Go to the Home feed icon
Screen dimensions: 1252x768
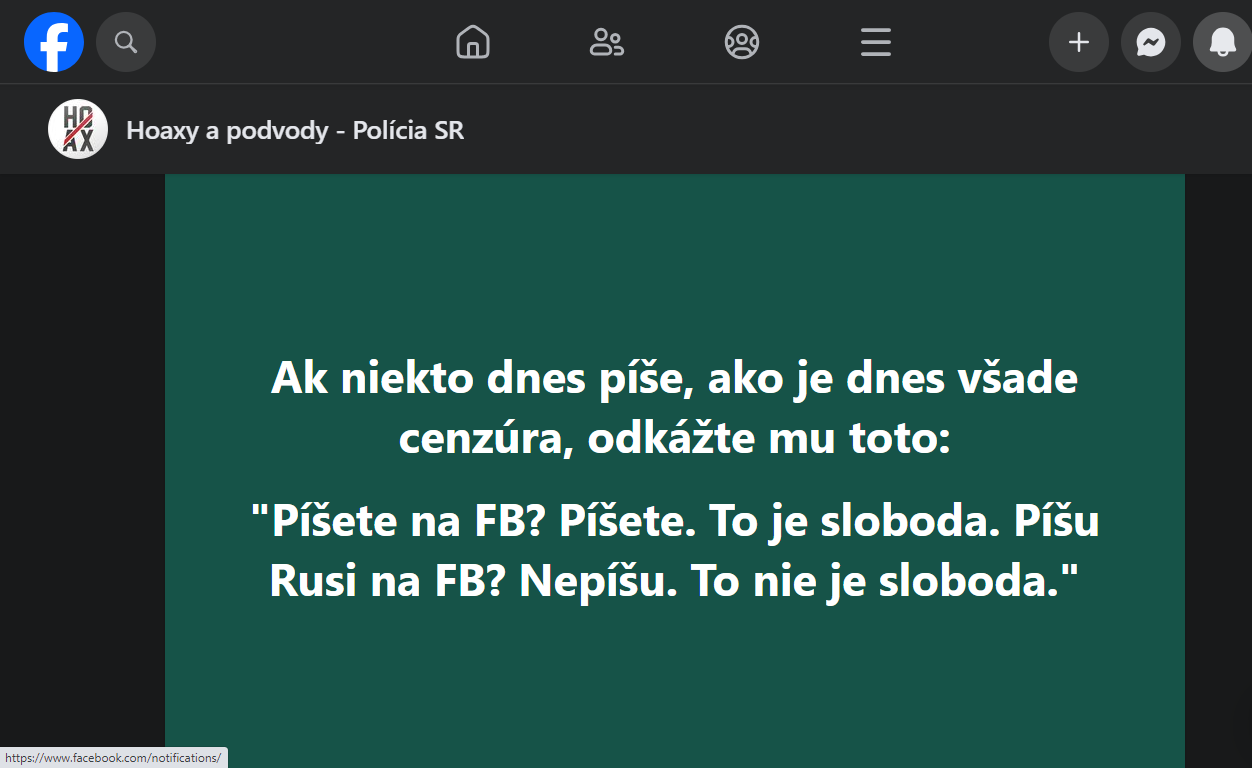[x=473, y=42]
